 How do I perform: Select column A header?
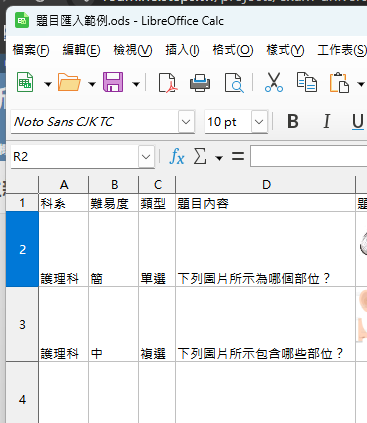[64, 185]
